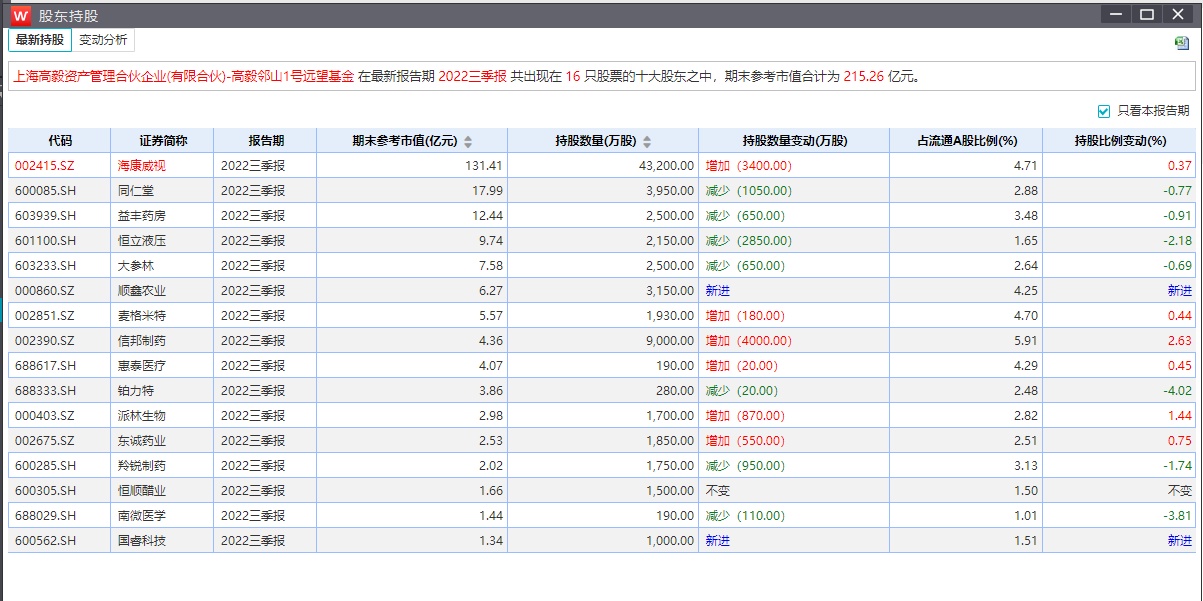Click the 代码 column header
Image resolution: width=1203 pixels, height=601 pixels.
click(60, 141)
